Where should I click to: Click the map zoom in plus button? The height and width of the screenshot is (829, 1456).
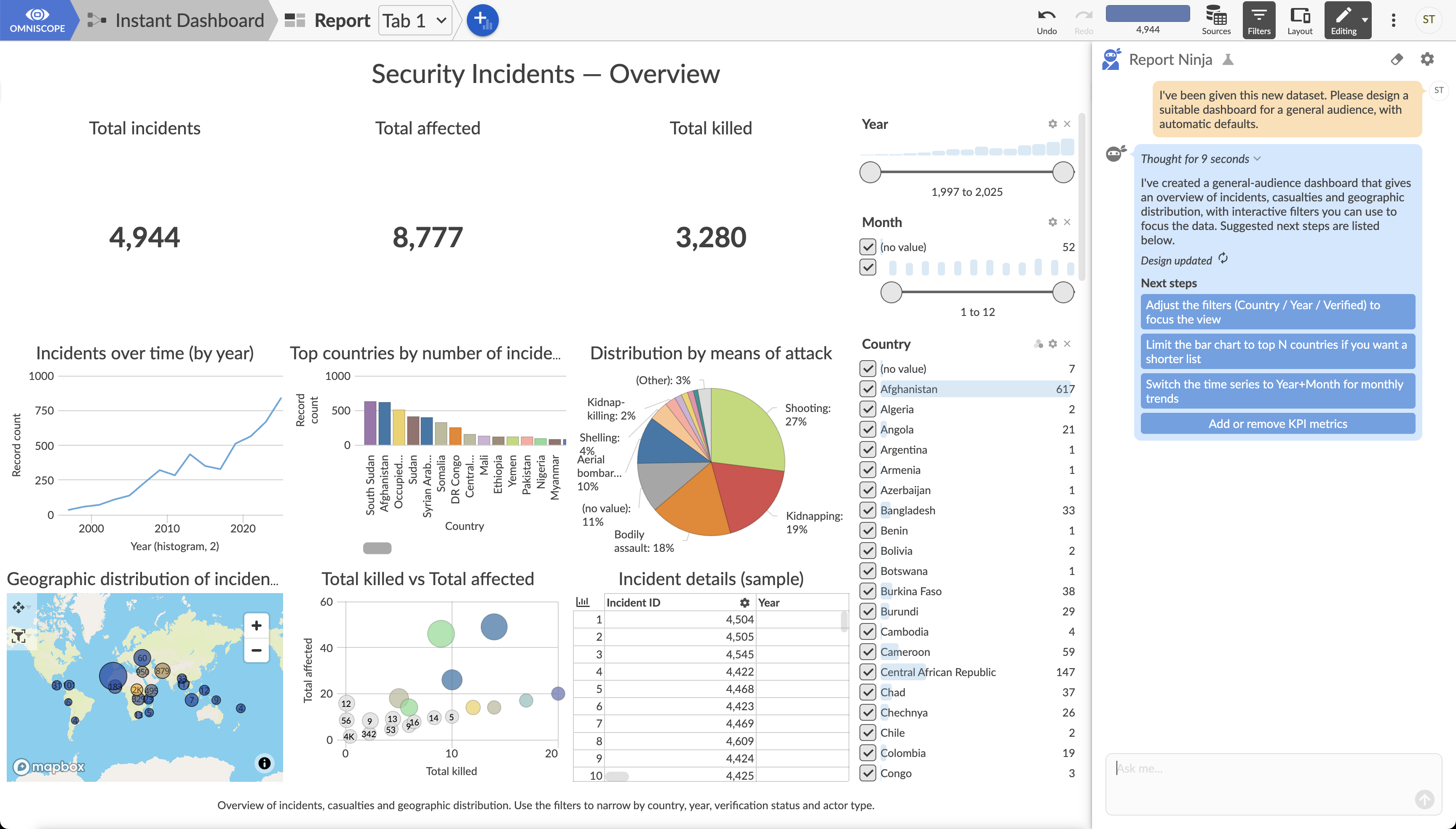pos(256,625)
